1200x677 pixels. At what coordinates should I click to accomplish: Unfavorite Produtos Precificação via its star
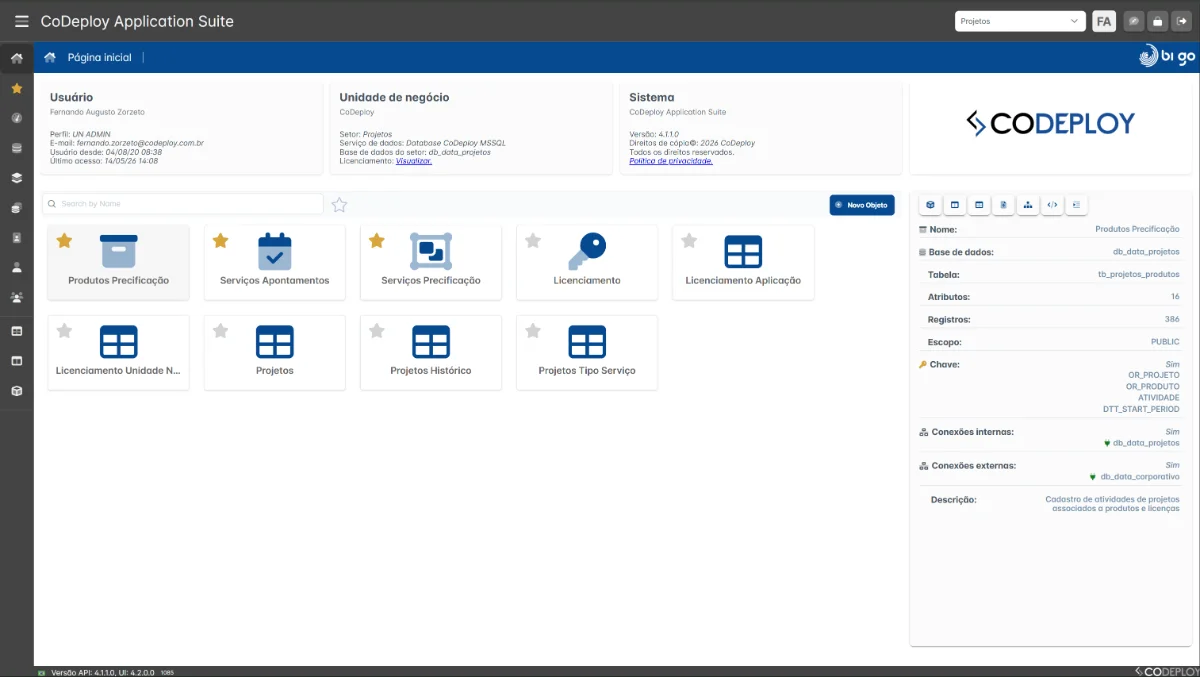click(x=64, y=240)
